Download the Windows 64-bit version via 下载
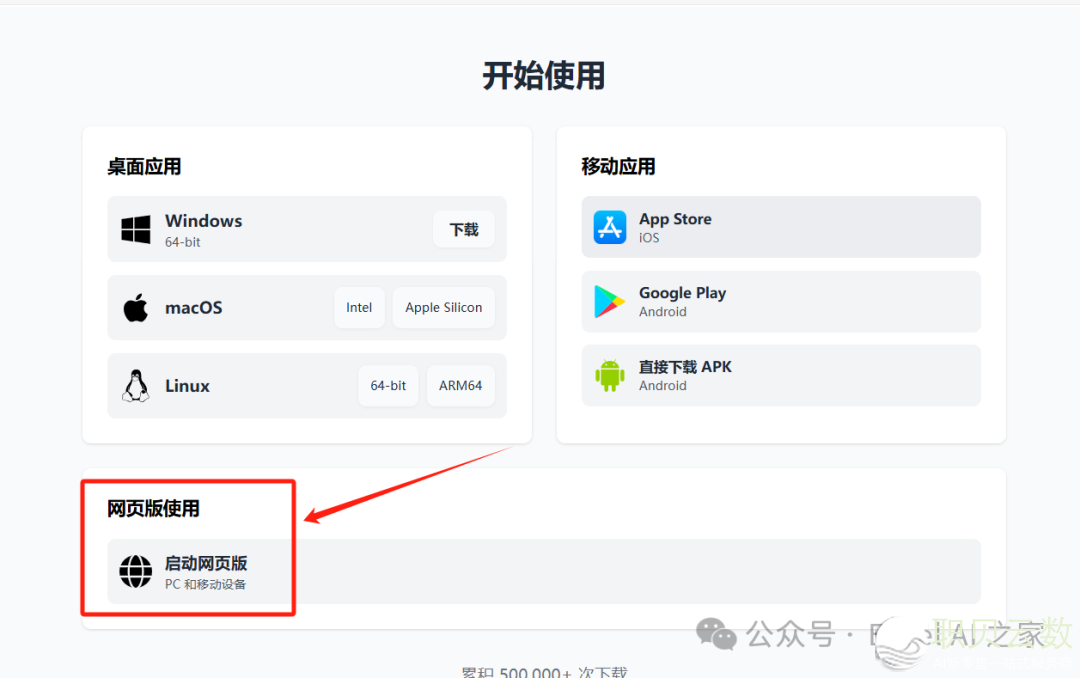 pos(464,229)
